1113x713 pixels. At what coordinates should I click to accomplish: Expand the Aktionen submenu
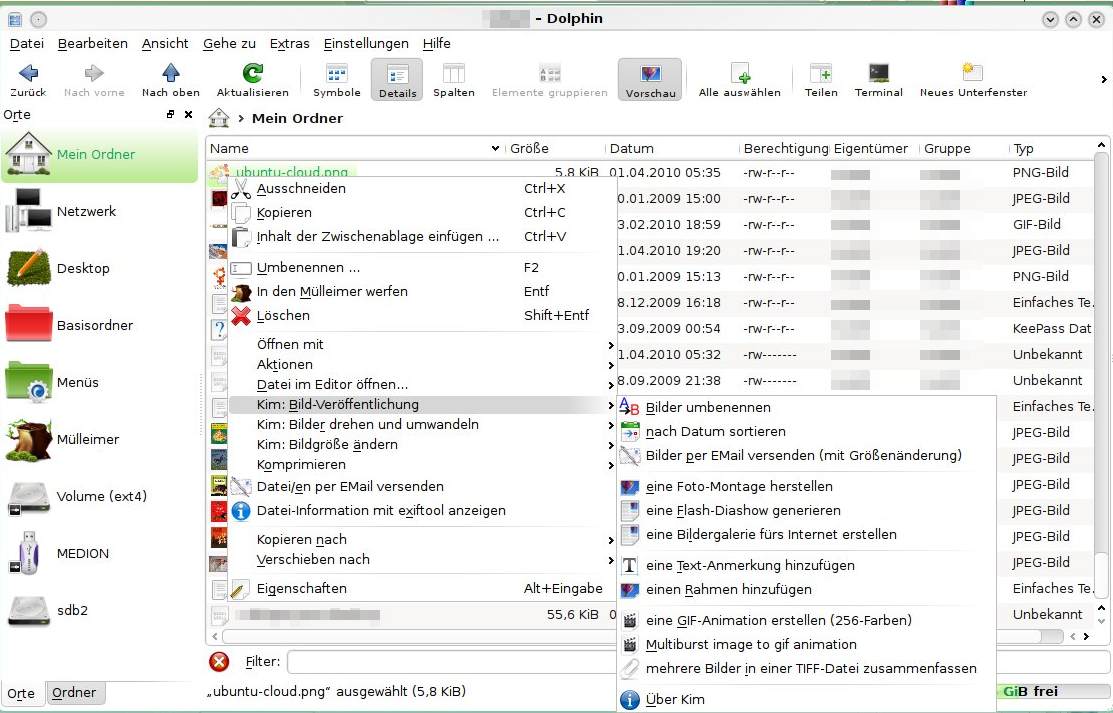[x=422, y=364]
